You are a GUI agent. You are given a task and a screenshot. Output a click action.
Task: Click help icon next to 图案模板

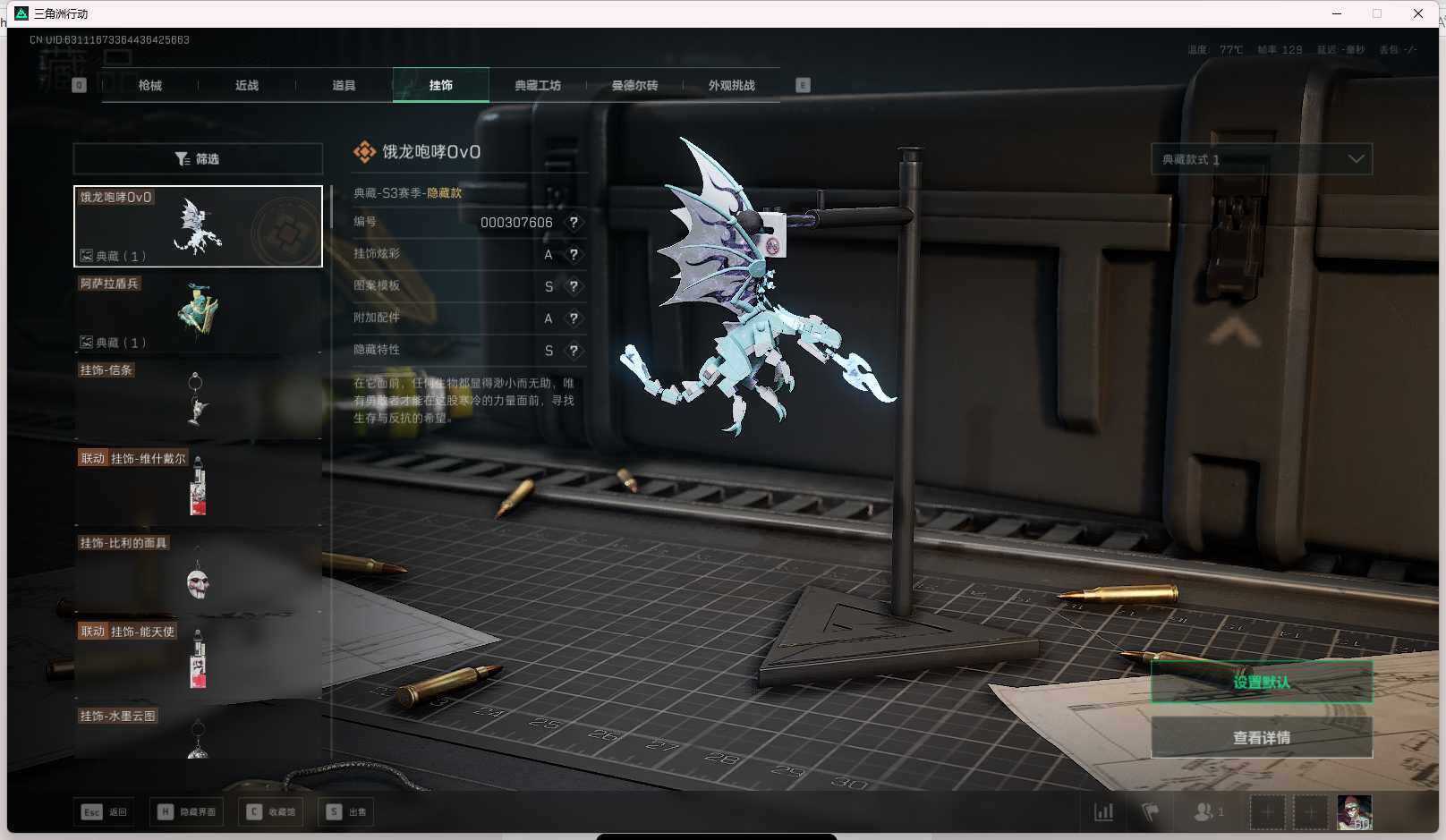(x=574, y=287)
